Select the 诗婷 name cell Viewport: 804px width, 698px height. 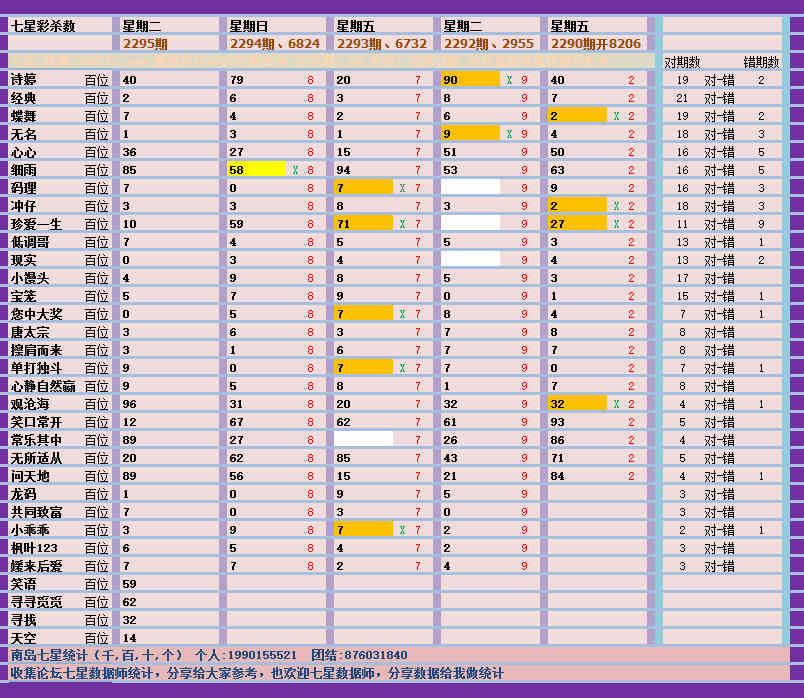[x=24, y=80]
